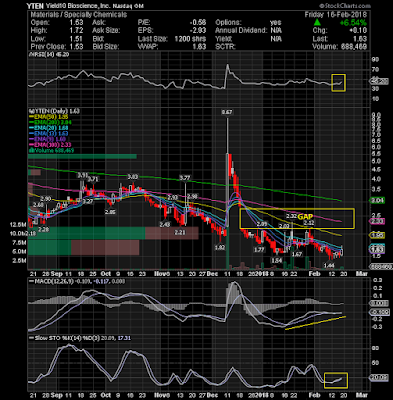Click the yellow MACD trendline annotation
The image size is (393, 400).
(316, 323)
